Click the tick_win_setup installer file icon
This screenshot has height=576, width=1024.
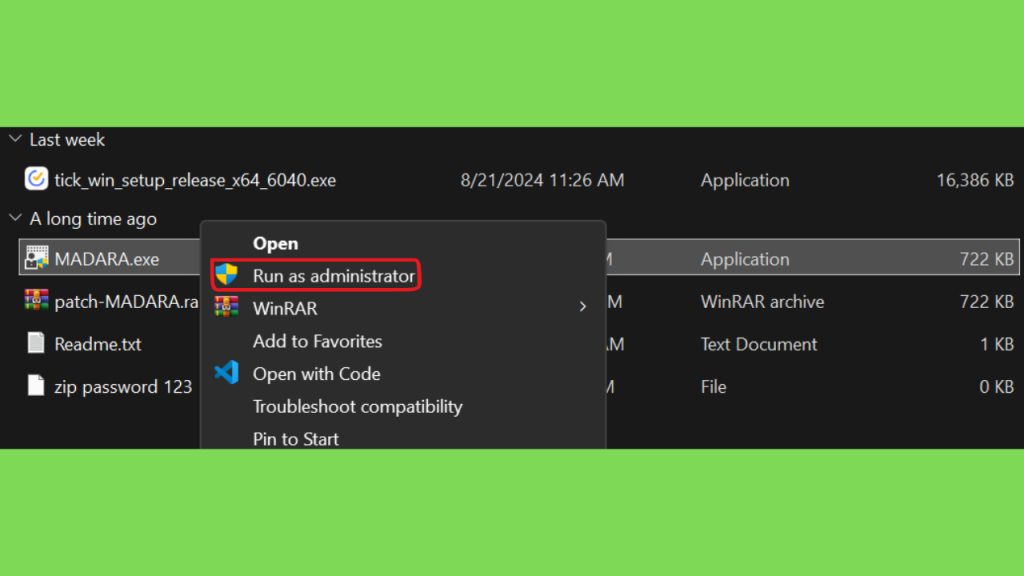(x=36, y=179)
